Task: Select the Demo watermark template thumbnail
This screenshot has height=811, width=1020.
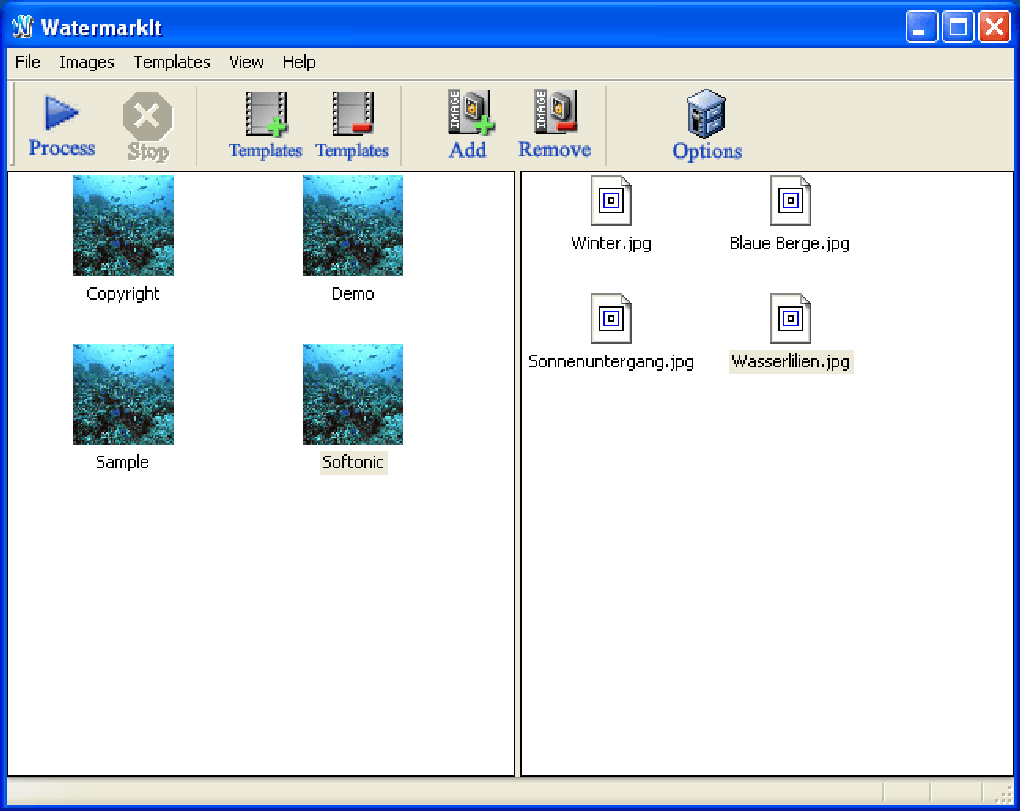Action: click(x=352, y=224)
